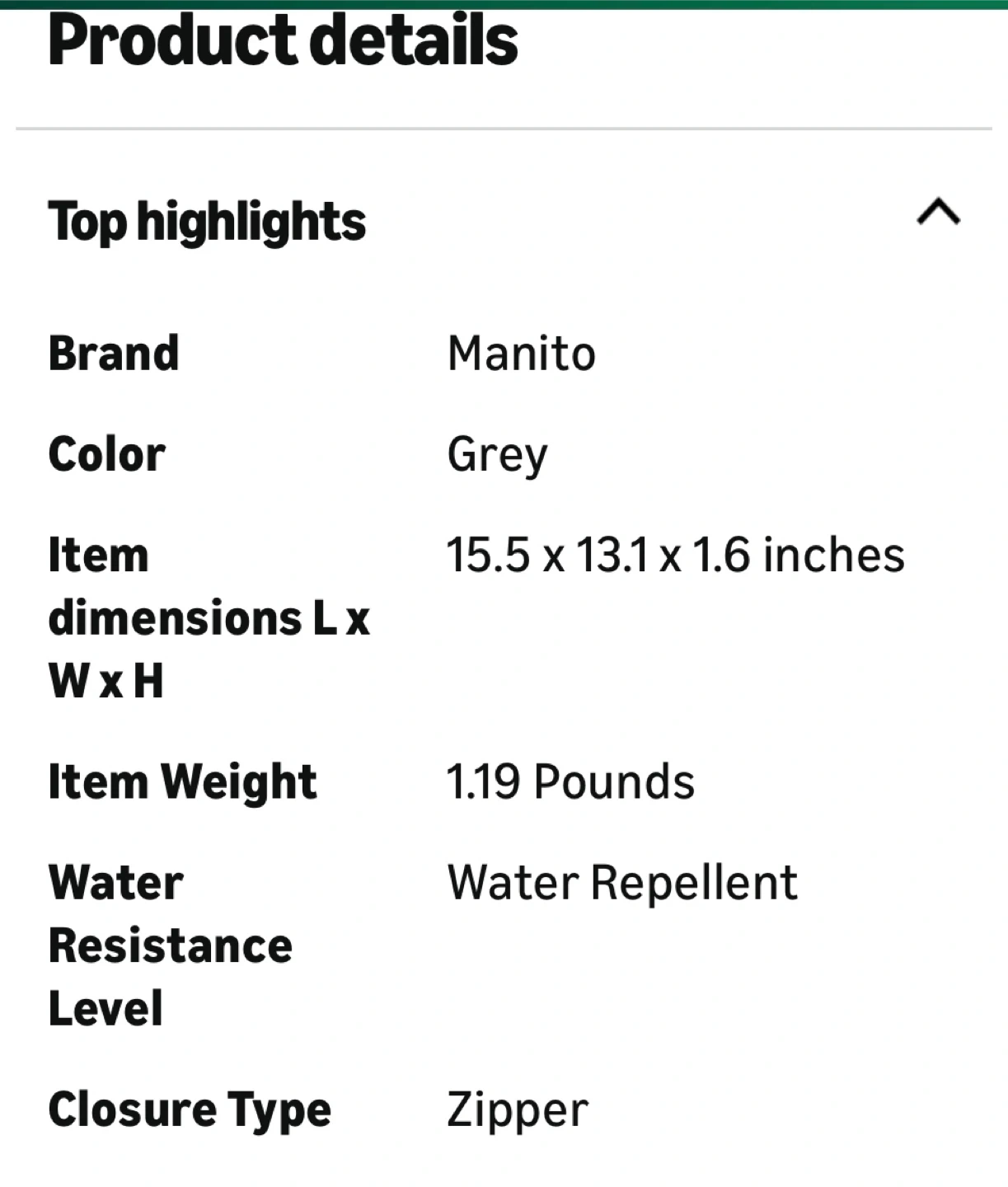
Task: Select the Water Resistance Level label
Action: point(170,945)
